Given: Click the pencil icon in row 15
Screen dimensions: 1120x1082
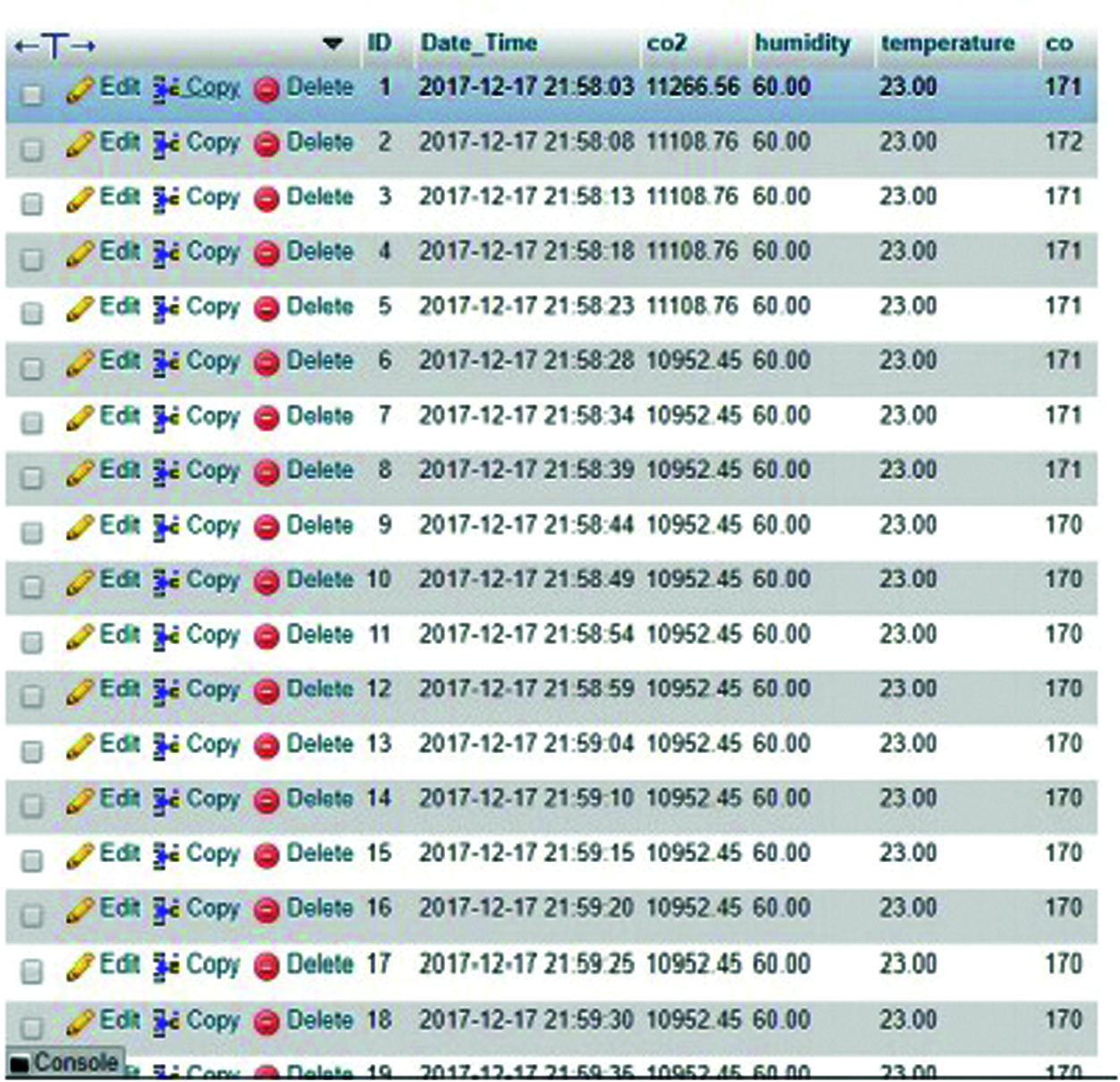Looking at the screenshot, I should (80, 857).
